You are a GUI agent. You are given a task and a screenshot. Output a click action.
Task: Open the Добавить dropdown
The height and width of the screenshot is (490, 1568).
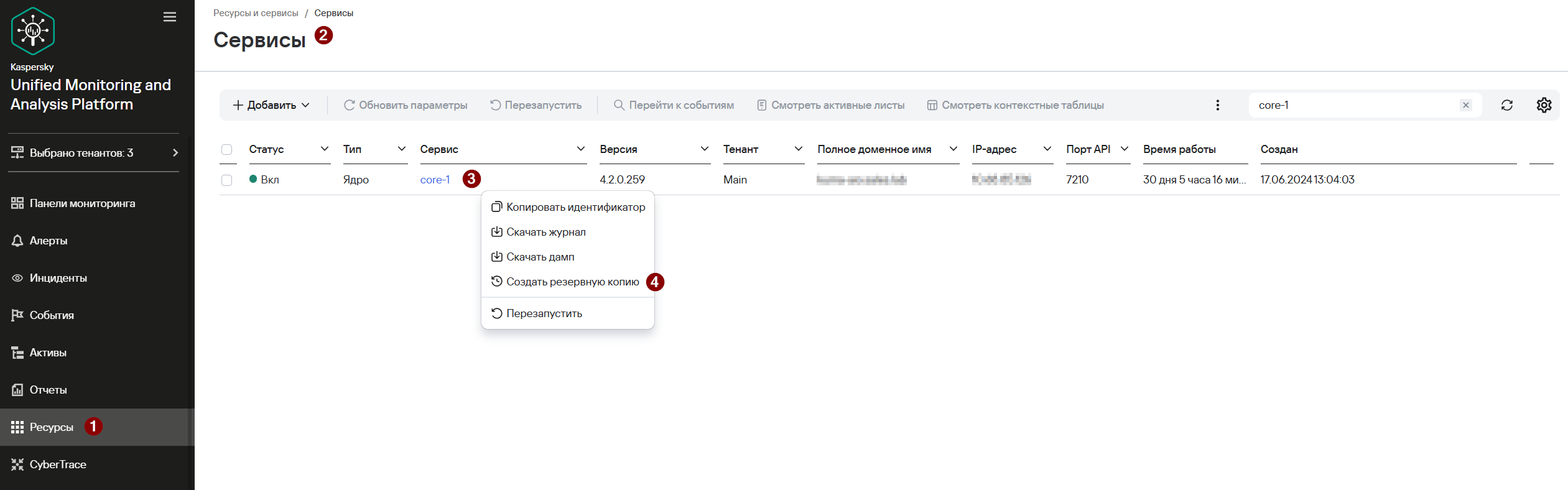tap(271, 105)
